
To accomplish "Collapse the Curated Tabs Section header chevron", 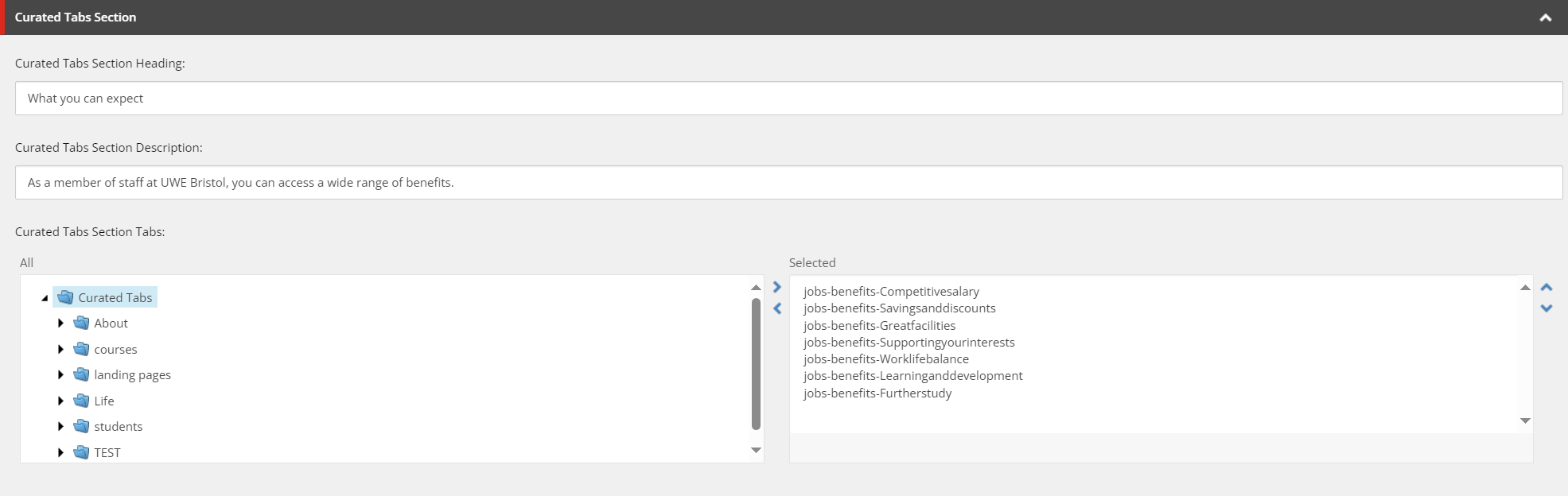I will [x=1545, y=17].
